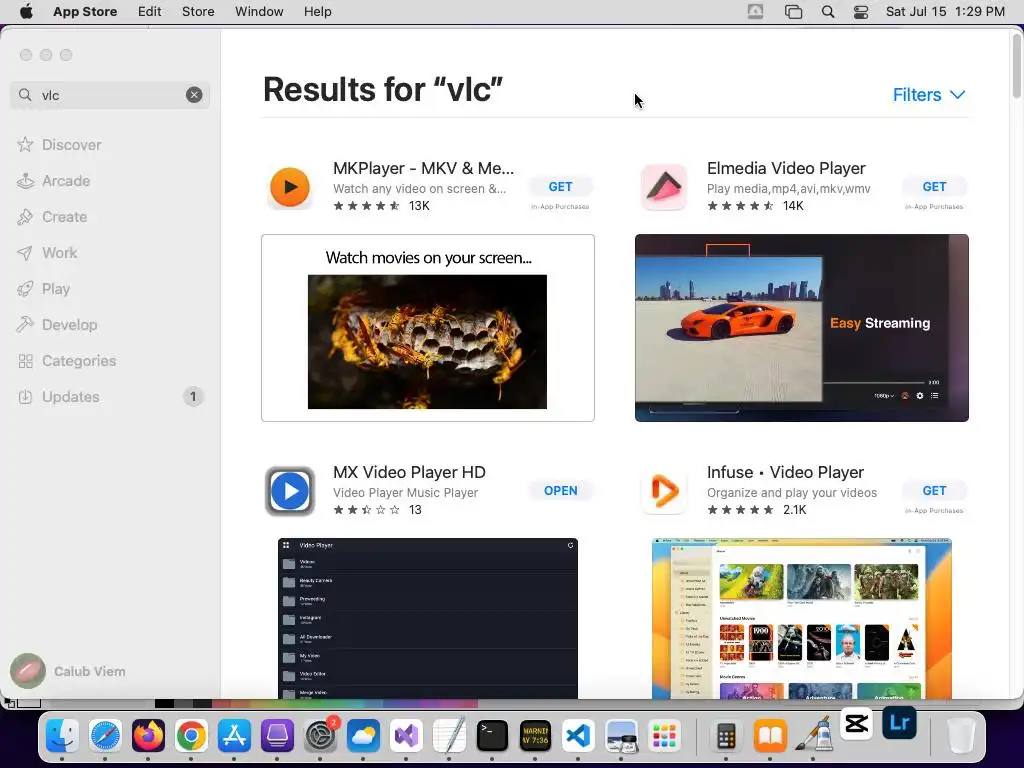Screen dimensions: 1024x768
Task: Open TextEdit from the Dock
Action: (x=449, y=737)
